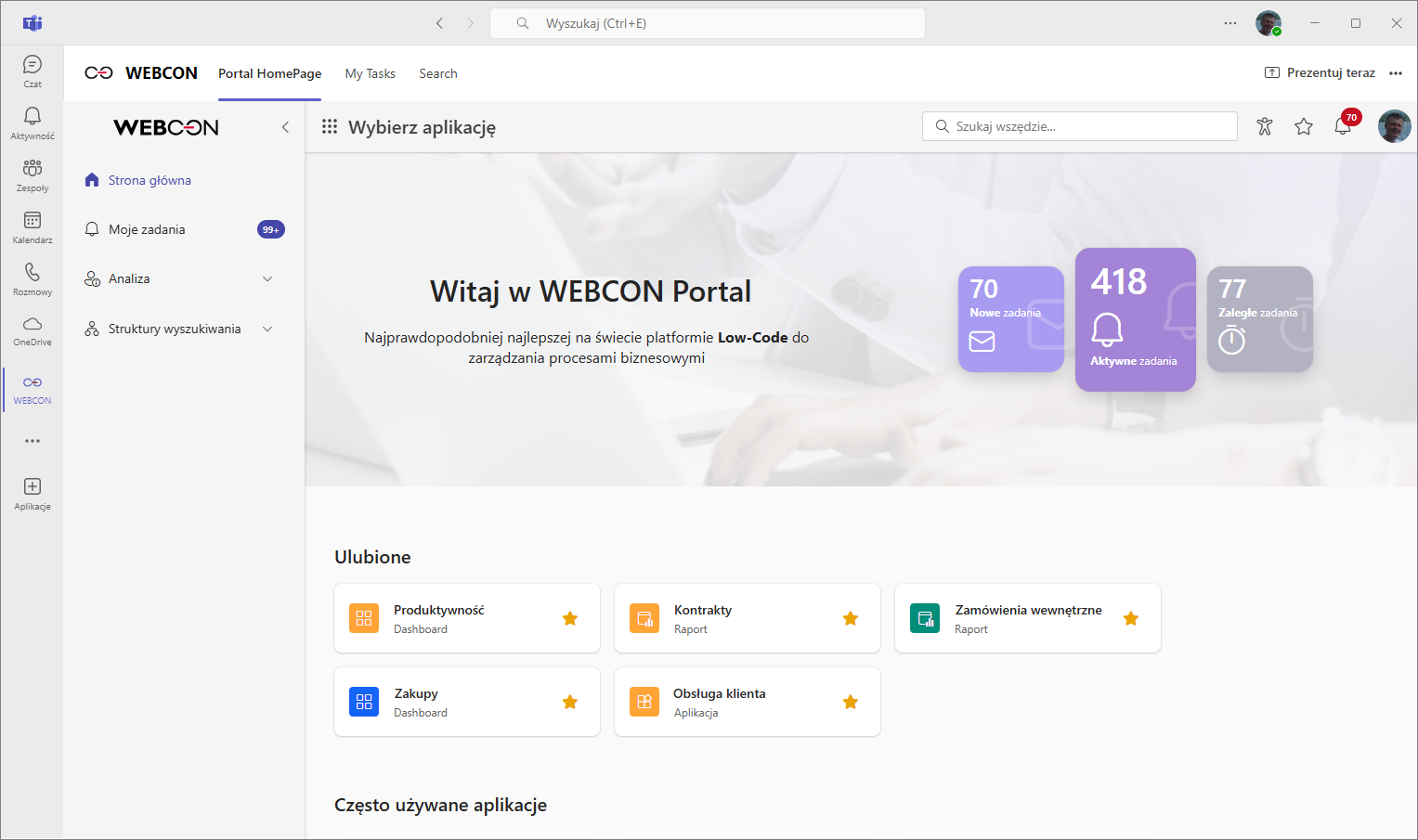Open Aplikacje store in Teams sidebar
Image resolution: width=1418 pixels, height=840 pixels.
[x=33, y=494]
